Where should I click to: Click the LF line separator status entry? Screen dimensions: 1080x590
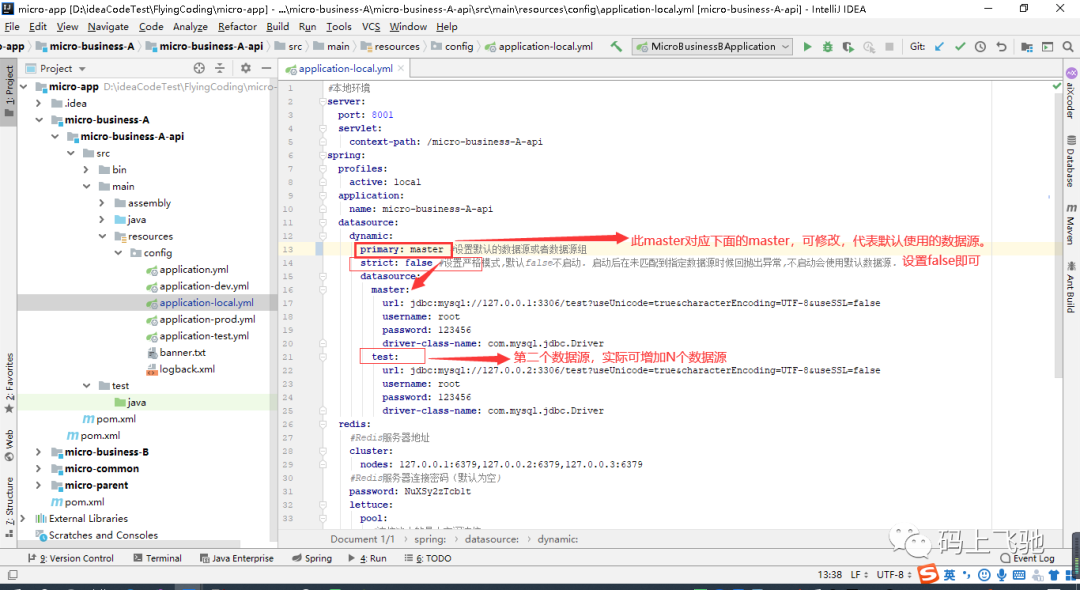tap(858, 574)
